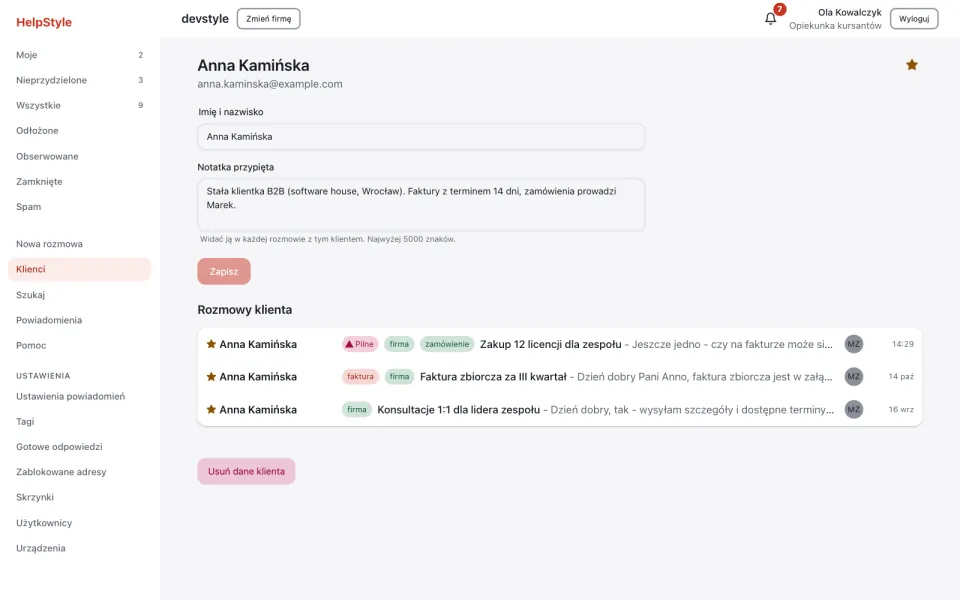Start Nowa rozmowa
The height and width of the screenshot is (600, 960).
coord(80,244)
